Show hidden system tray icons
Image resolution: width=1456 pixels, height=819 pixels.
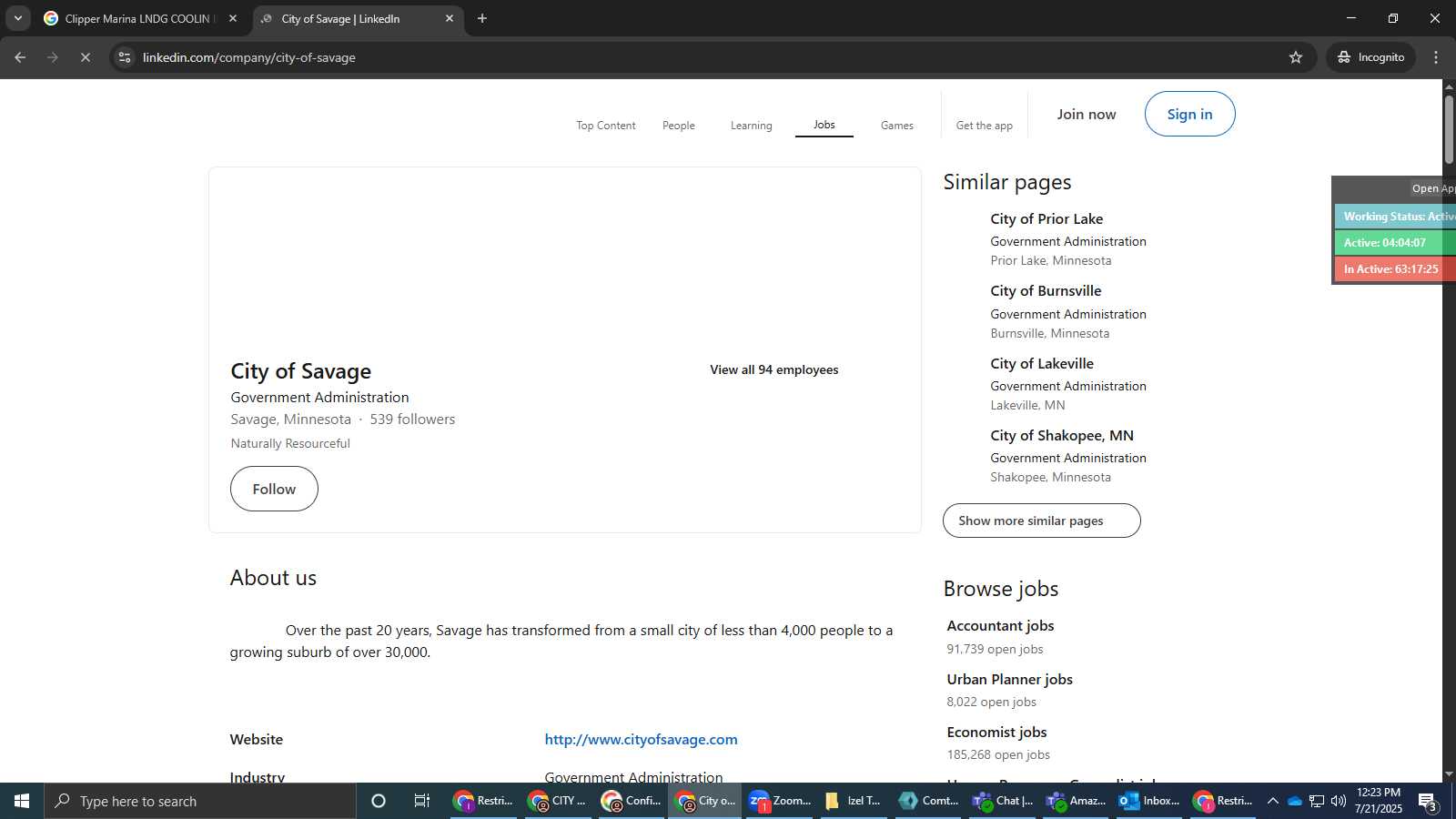point(1272,801)
